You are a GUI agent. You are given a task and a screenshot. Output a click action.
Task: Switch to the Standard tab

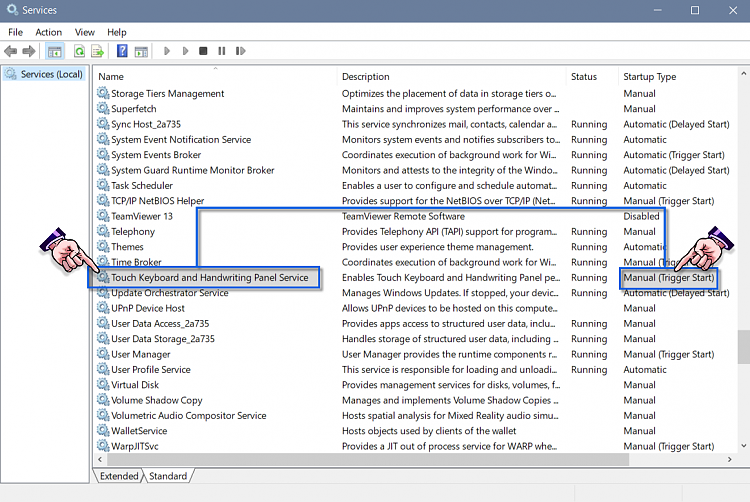(x=168, y=476)
